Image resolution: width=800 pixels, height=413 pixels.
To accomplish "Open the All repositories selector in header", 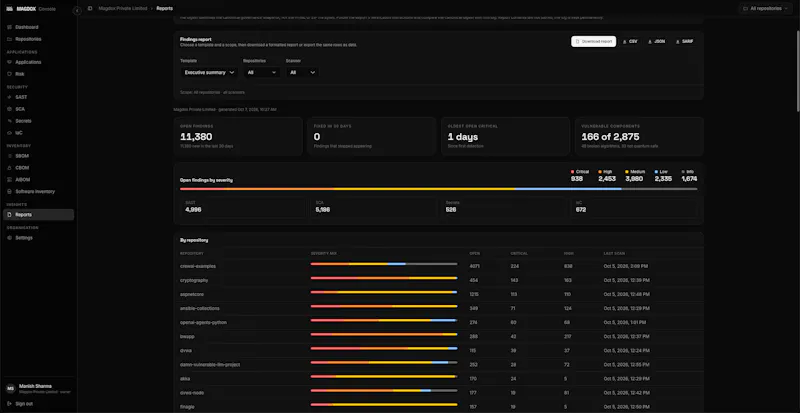I will [x=766, y=9].
